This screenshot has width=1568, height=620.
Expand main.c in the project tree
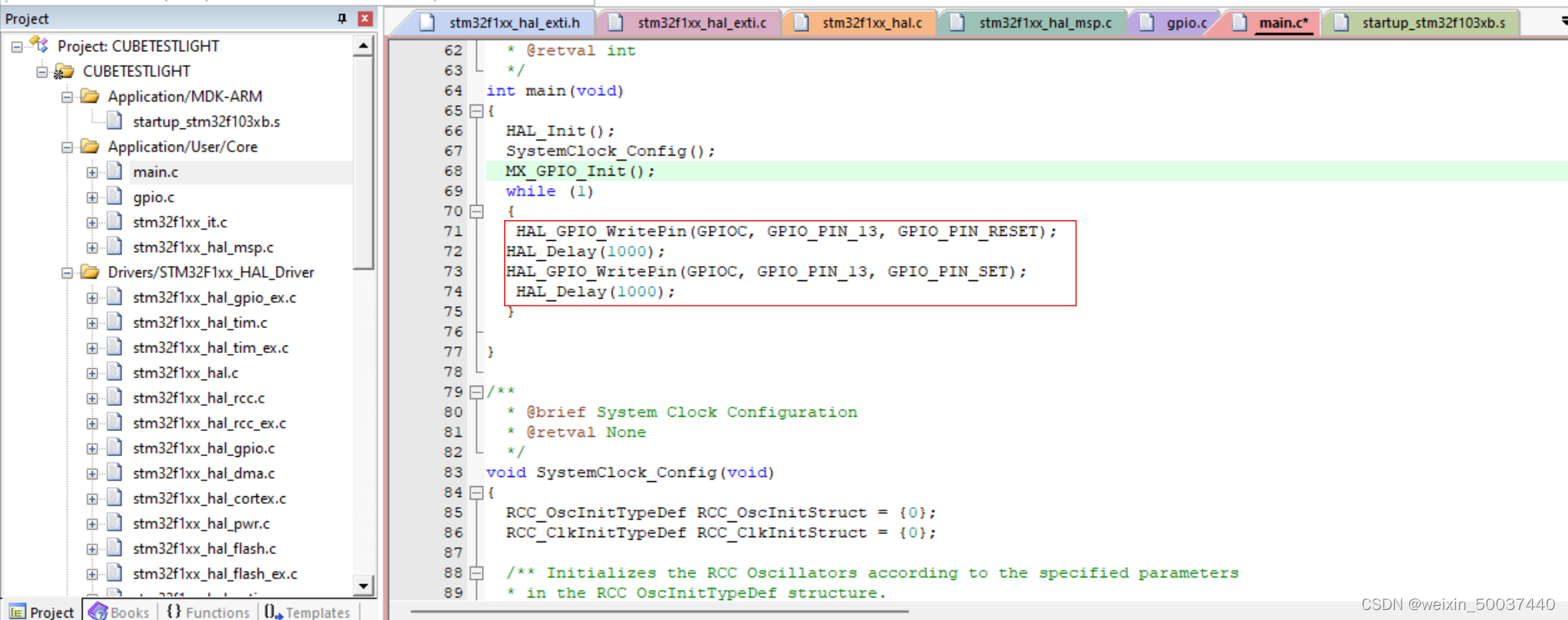click(92, 172)
